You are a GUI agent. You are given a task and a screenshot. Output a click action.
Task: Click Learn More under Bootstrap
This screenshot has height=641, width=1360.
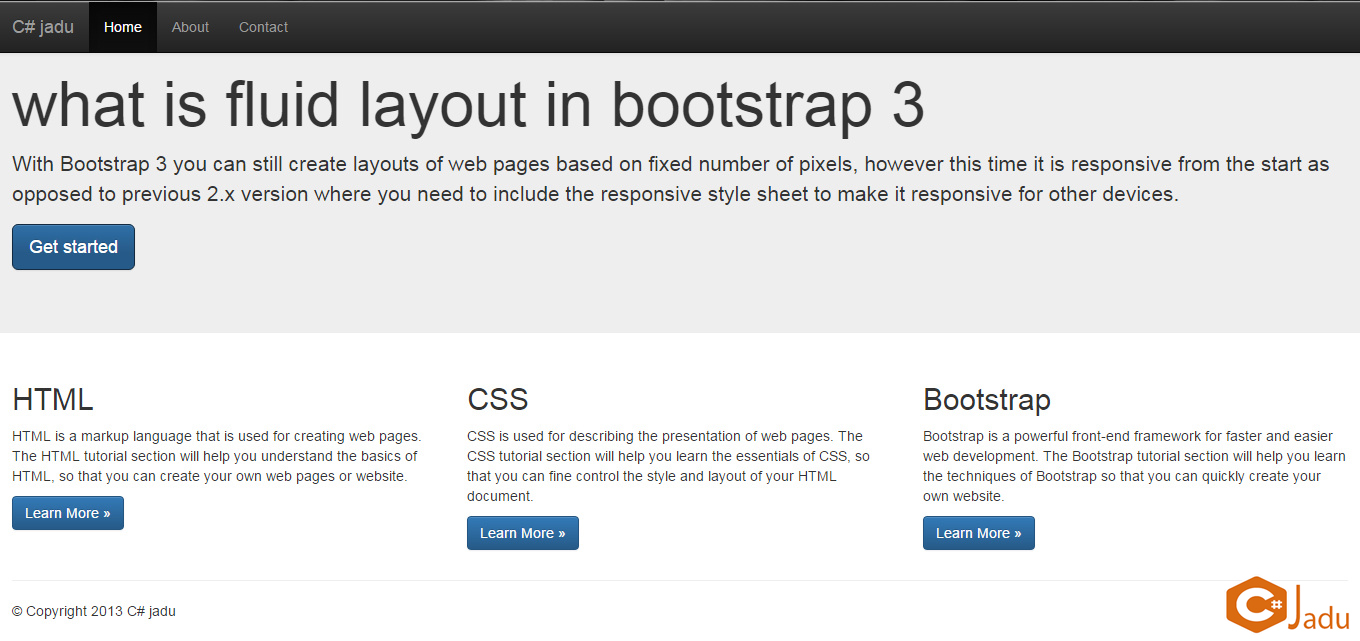979,533
